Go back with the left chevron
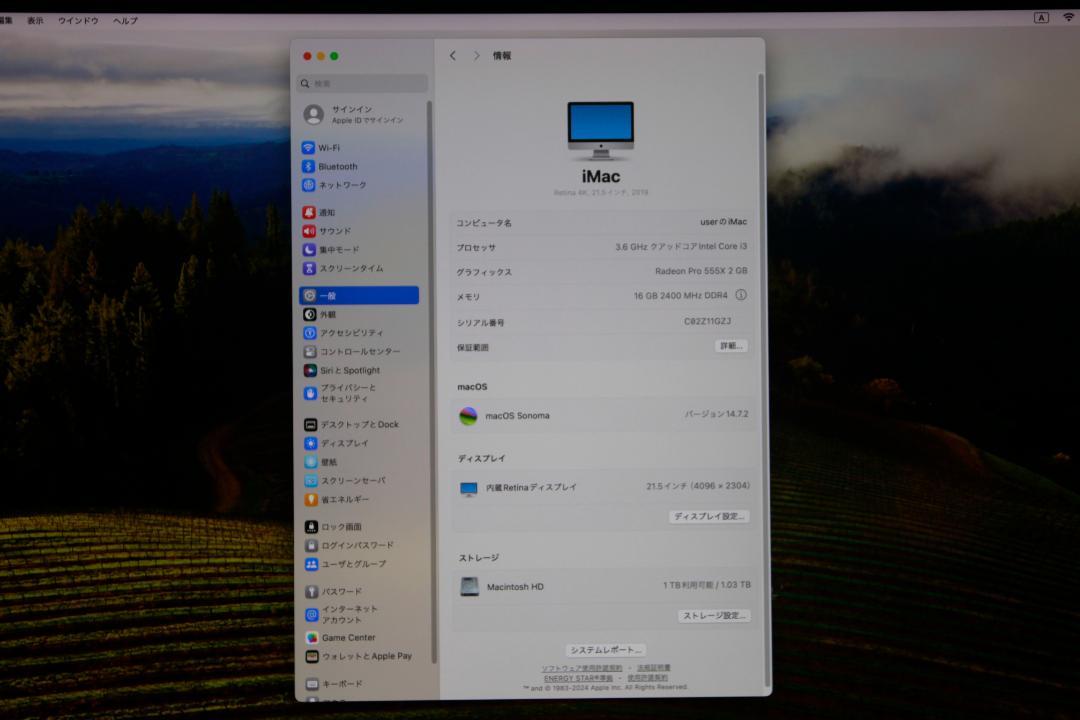This screenshot has height=720, width=1080. pos(453,56)
